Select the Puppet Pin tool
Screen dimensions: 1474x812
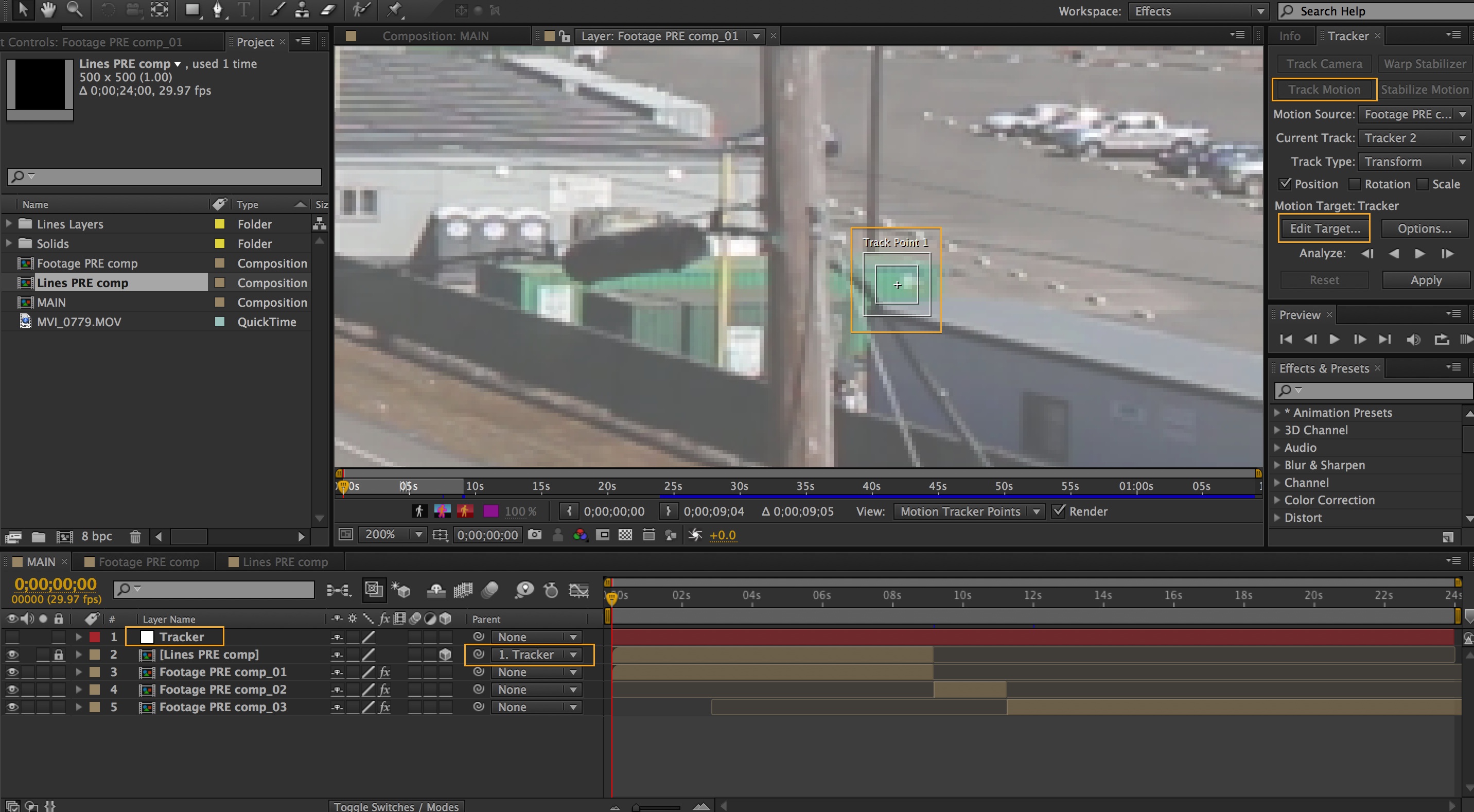pyautogui.click(x=394, y=10)
